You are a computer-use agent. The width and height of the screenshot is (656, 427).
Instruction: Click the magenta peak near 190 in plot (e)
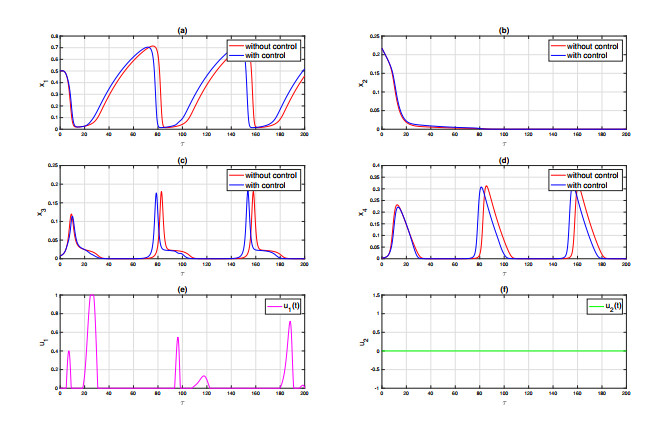coord(290,322)
